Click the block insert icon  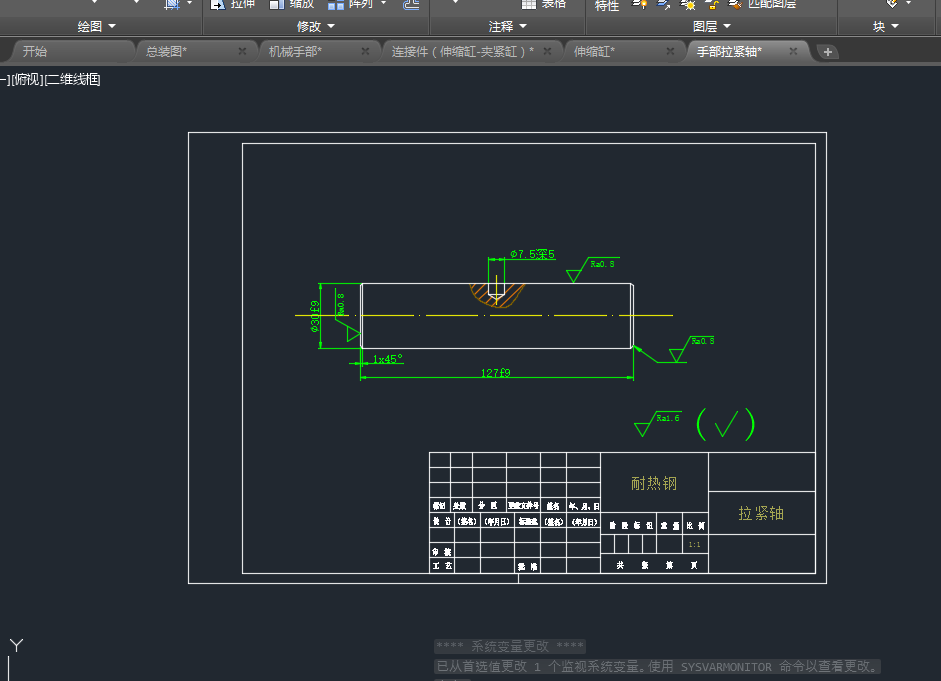[x=892, y=4]
